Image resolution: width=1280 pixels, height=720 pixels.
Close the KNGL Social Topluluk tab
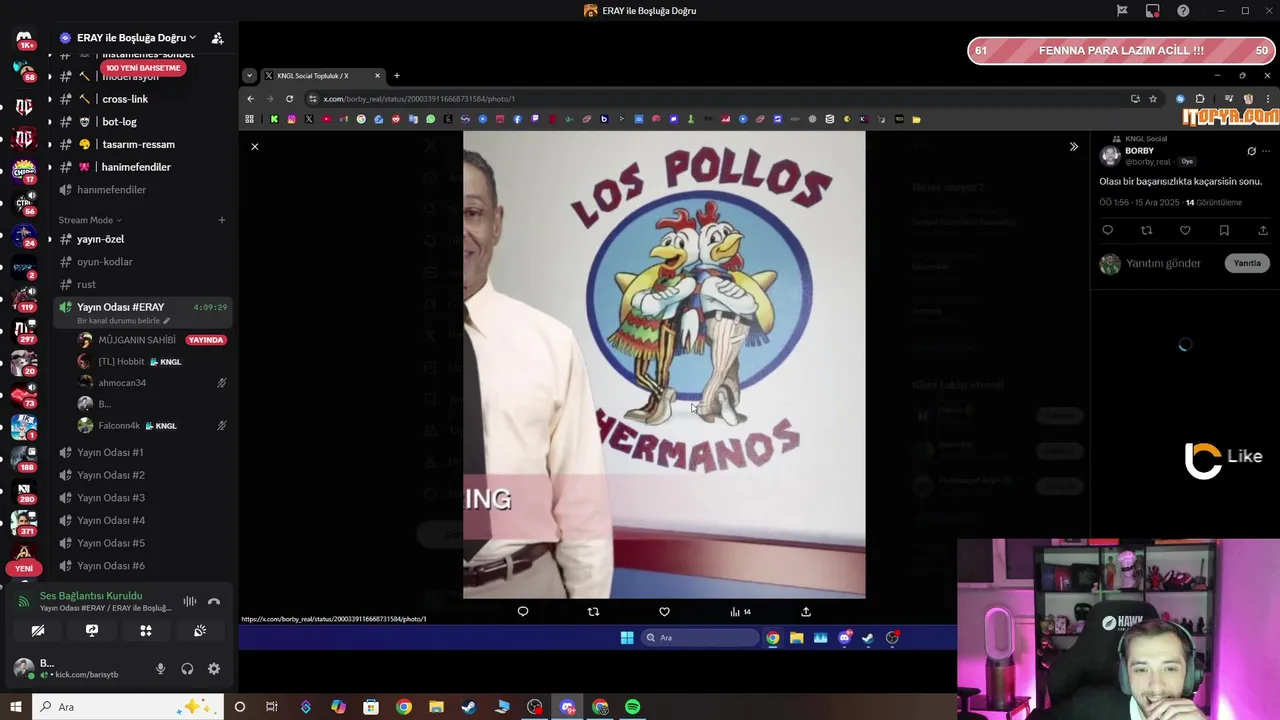(377, 76)
